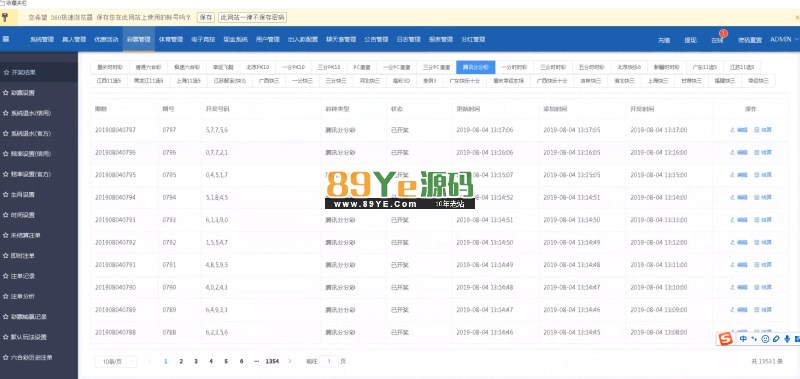Viewport: 800px width, 379px height.
Task: Open the 在线 notification badge item
Action: click(717, 39)
